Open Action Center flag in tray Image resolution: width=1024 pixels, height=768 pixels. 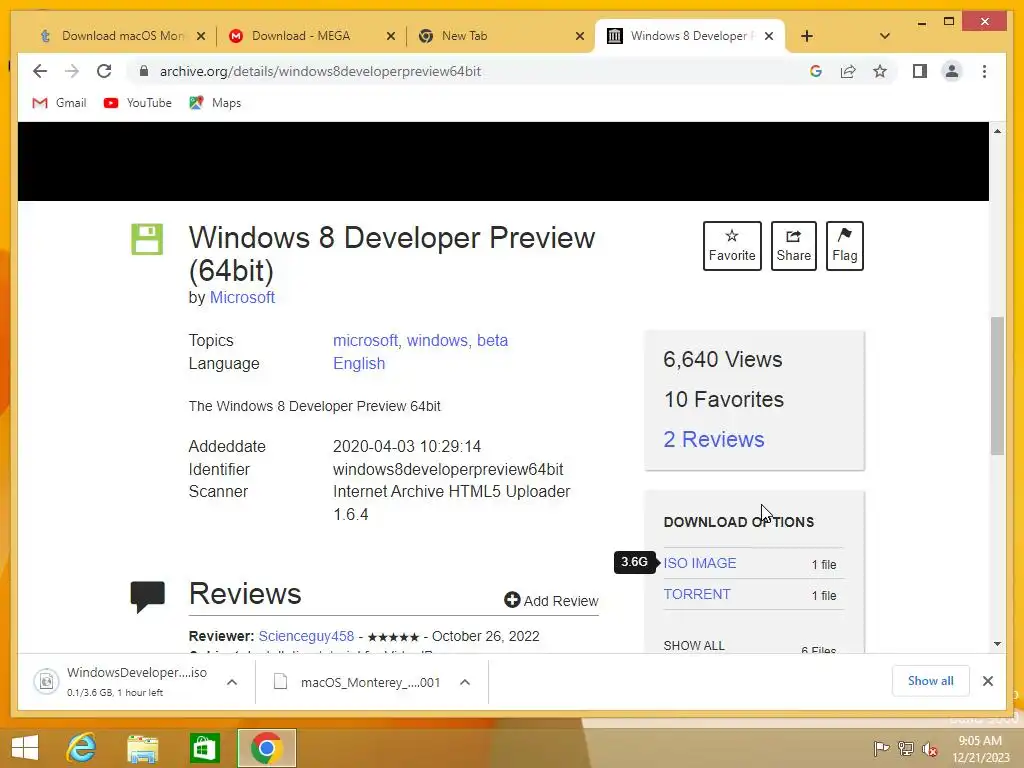[x=881, y=748]
